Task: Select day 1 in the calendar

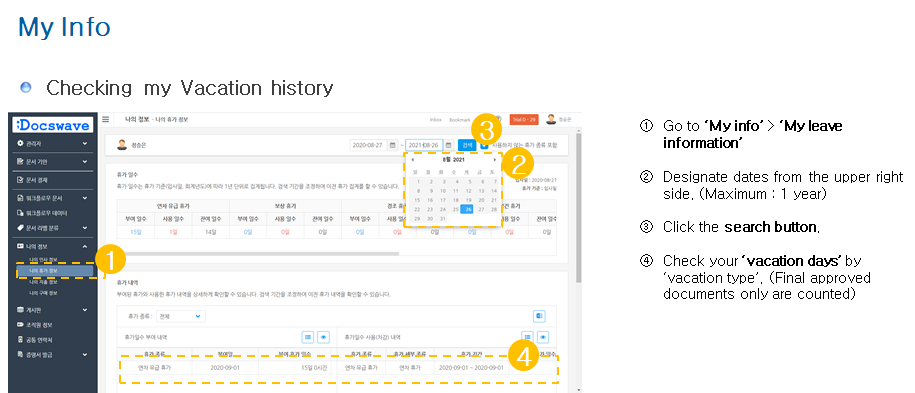Action: 417,181
